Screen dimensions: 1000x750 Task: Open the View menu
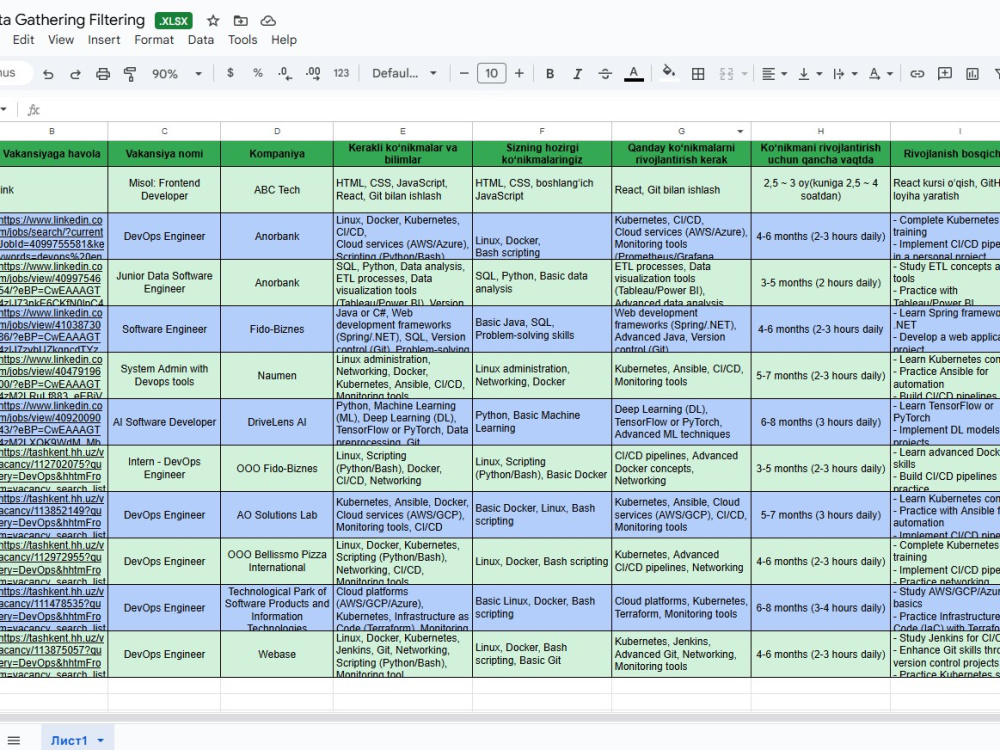(61, 40)
